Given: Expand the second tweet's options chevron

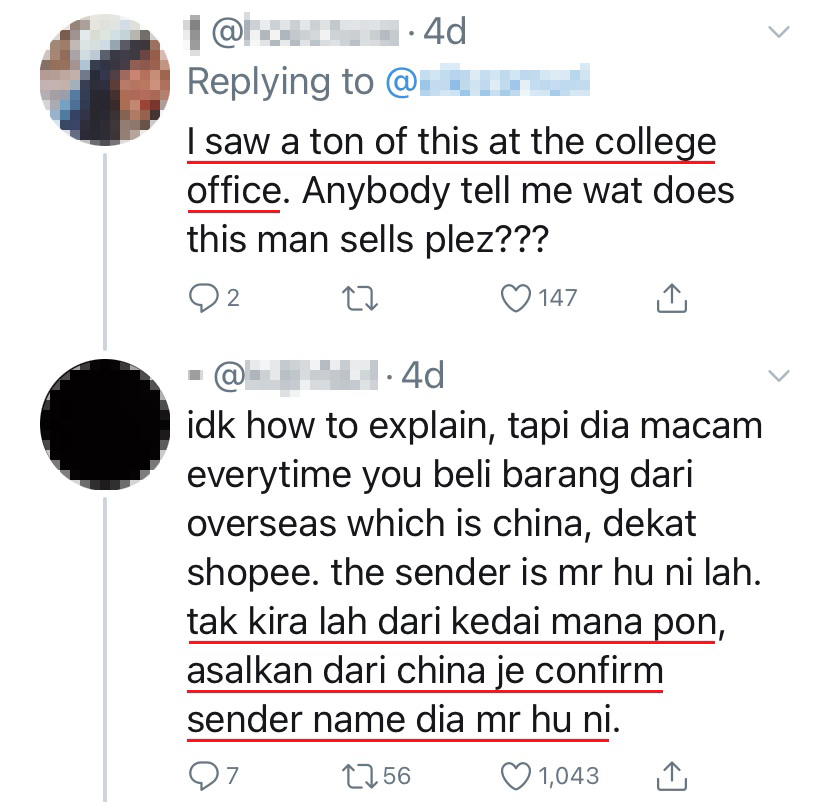Looking at the screenshot, I should (778, 376).
